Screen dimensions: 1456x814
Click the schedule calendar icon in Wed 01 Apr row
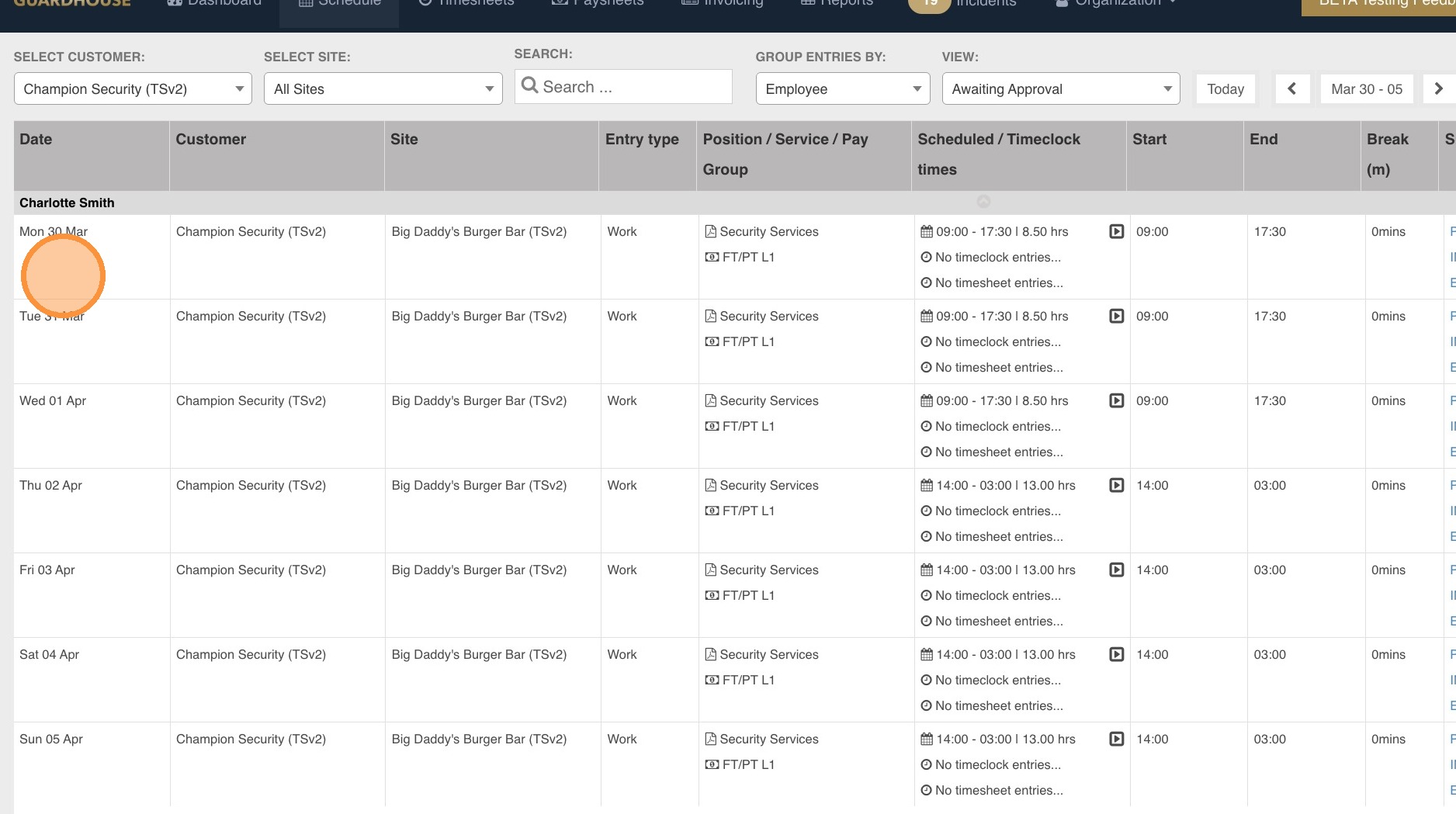coord(927,400)
